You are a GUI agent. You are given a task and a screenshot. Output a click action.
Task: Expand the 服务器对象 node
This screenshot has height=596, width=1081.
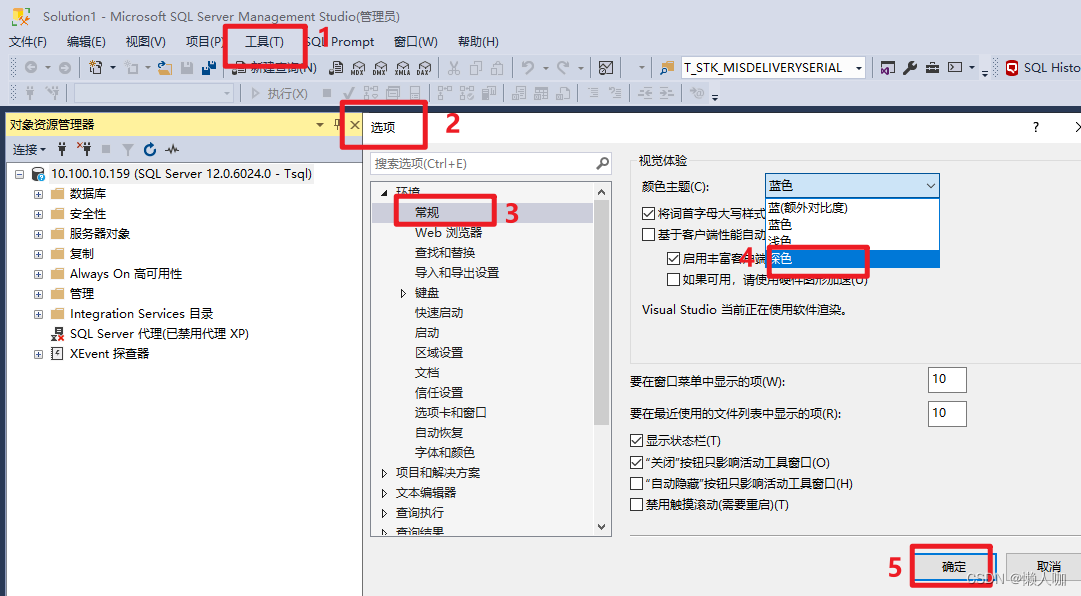[x=39, y=234]
